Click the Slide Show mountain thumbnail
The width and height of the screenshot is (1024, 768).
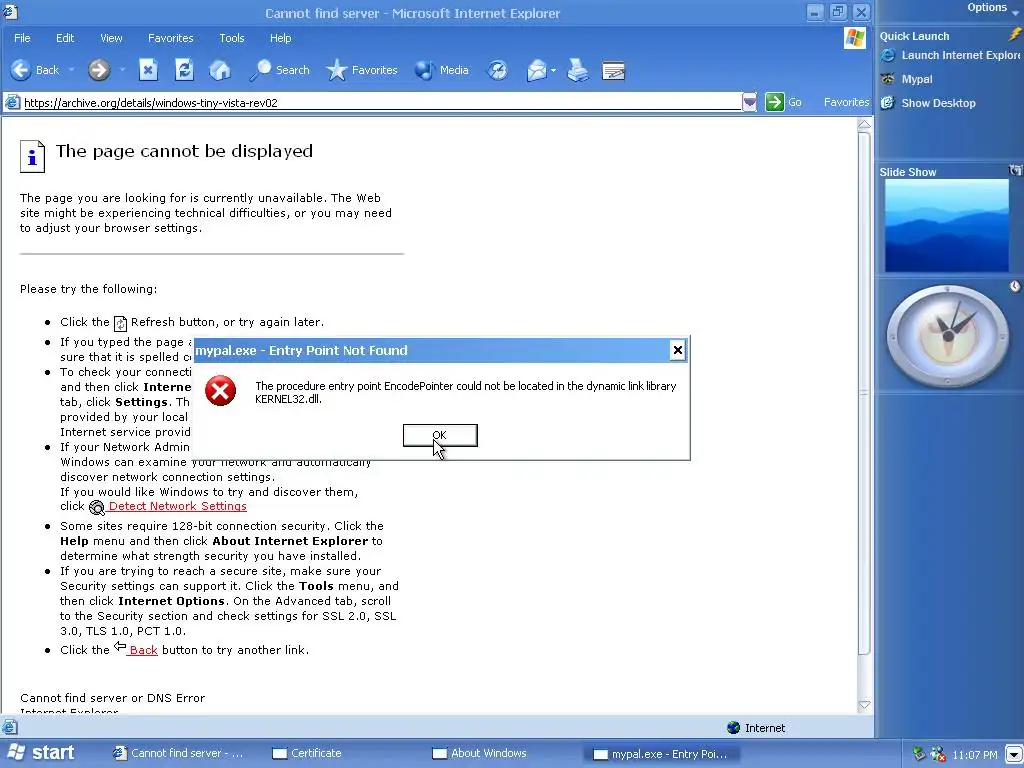coord(946,226)
